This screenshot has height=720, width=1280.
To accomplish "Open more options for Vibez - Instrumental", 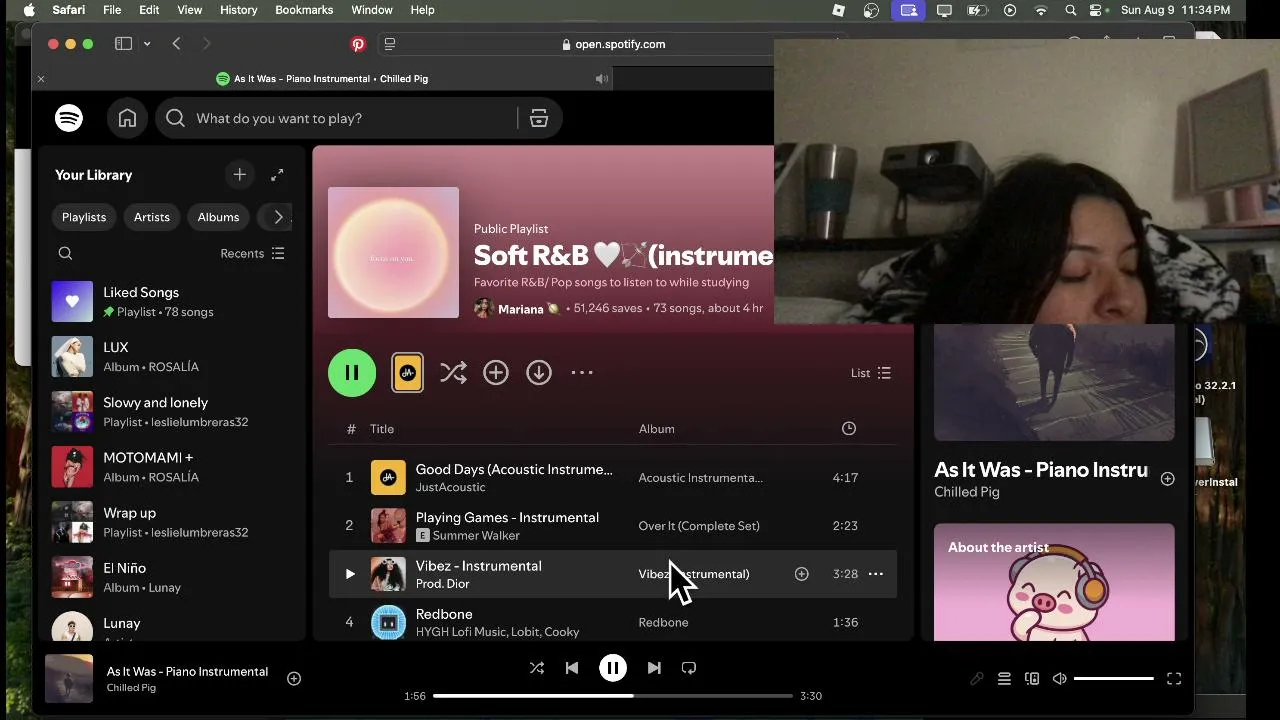I will [x=876, y=574].
